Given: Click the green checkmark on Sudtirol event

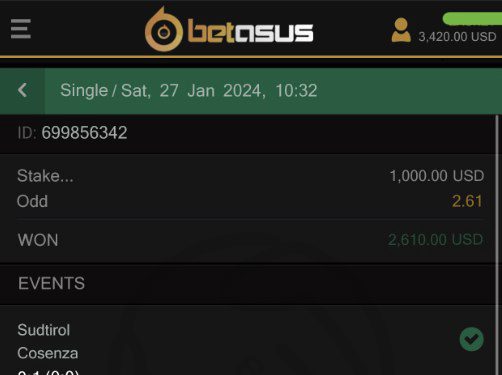Looking at the screenshot, I should [471, 339].
